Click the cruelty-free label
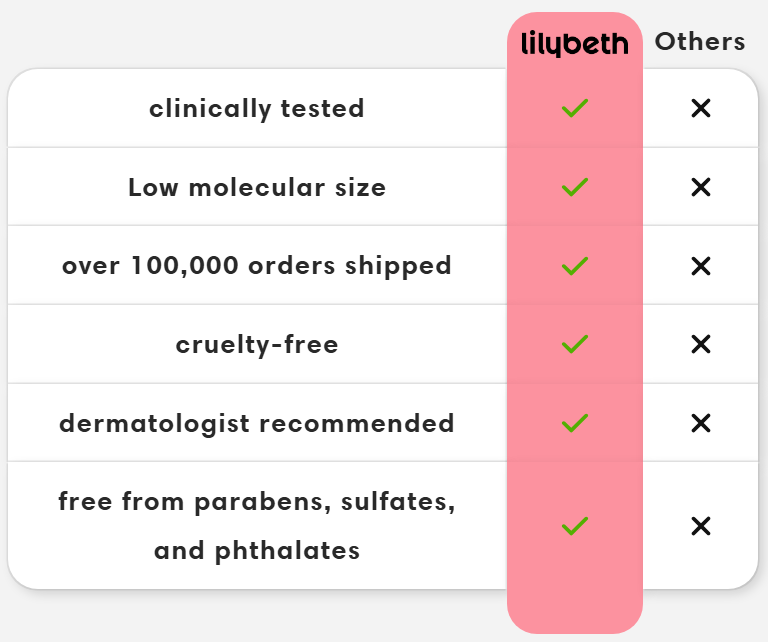Viewport: 768px width, 642px height. coord(257,345)
